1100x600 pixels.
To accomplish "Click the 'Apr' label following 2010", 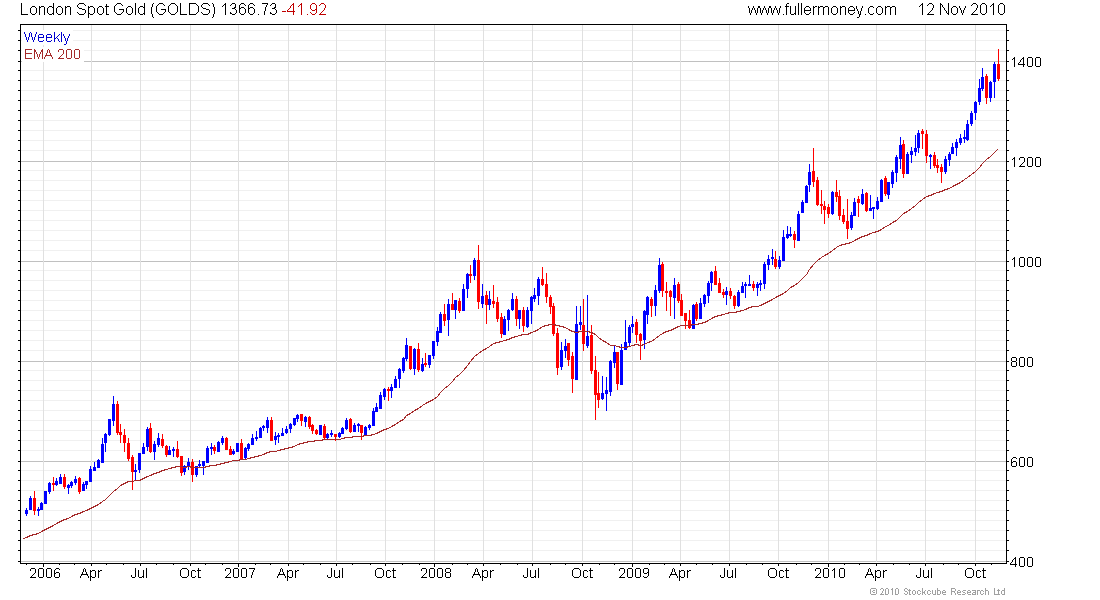I will pos(876,573).
